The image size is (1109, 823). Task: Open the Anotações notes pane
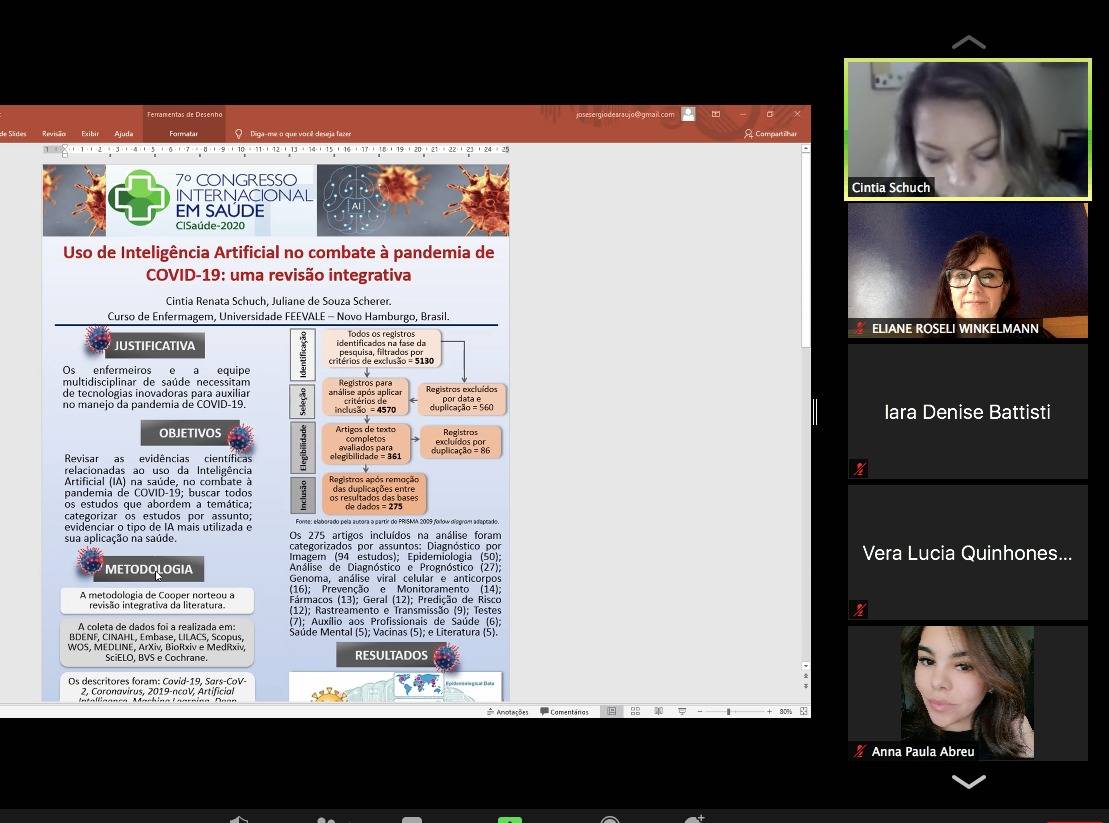click(x=507, y=712)
